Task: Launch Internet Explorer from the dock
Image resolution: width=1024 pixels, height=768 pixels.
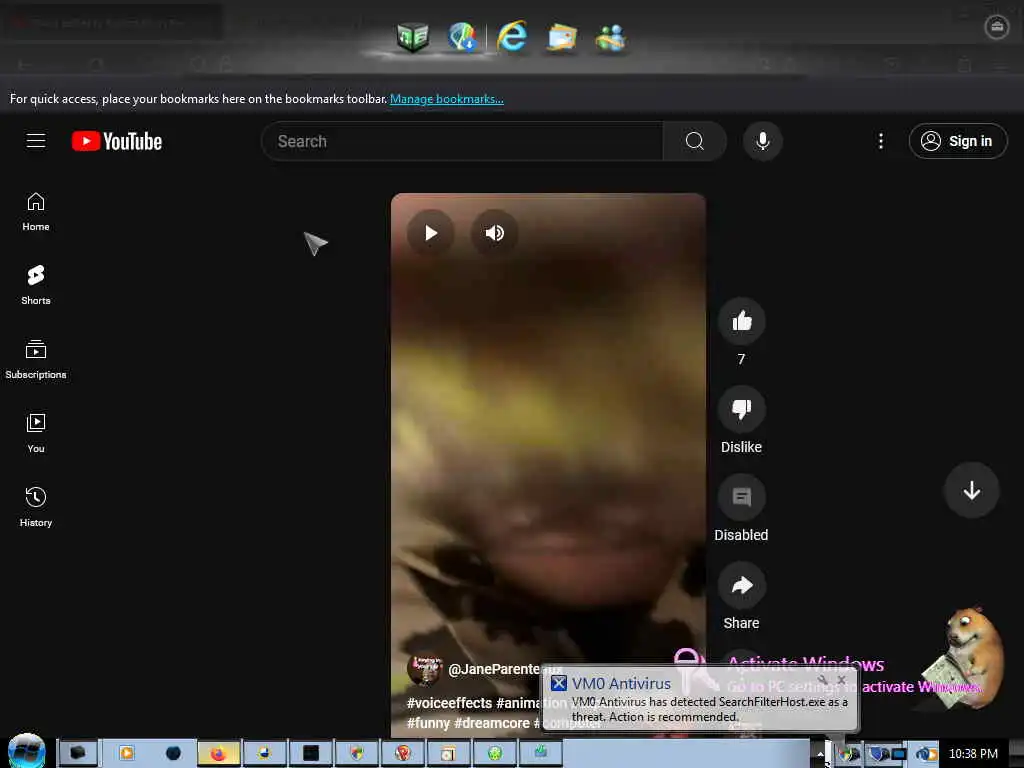Action: click(512, 36)
